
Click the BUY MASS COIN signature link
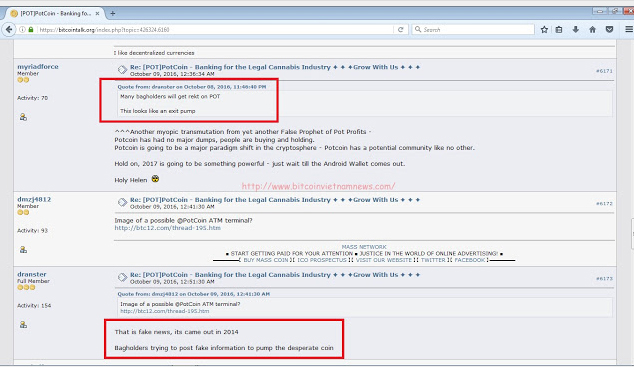(266, 260)
